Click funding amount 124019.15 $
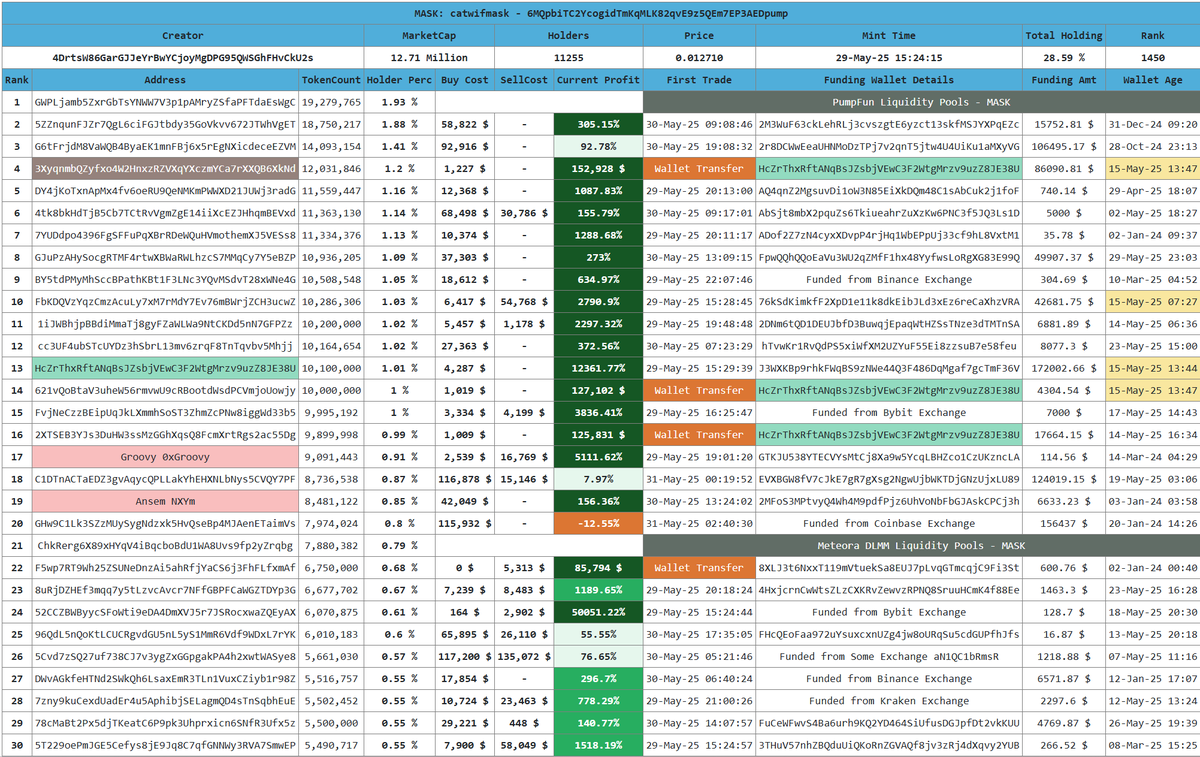 click(1063, 478)
